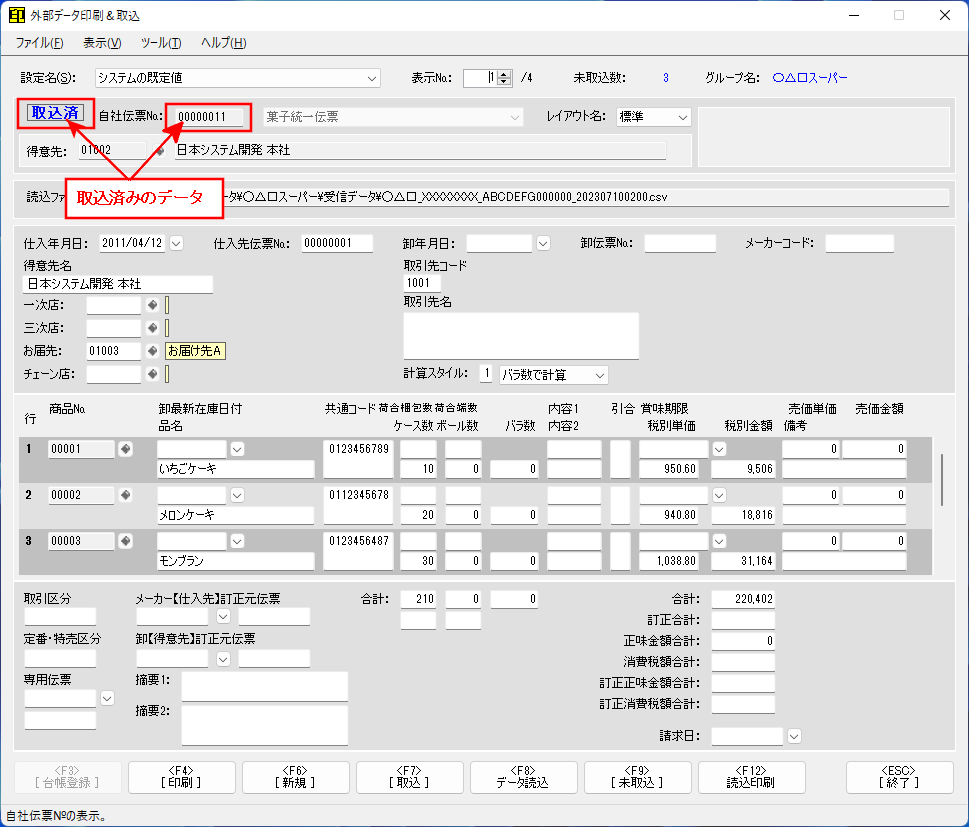Click the お届け先A label
Viewport: 969px width, 827px height.
coord(195,350)
